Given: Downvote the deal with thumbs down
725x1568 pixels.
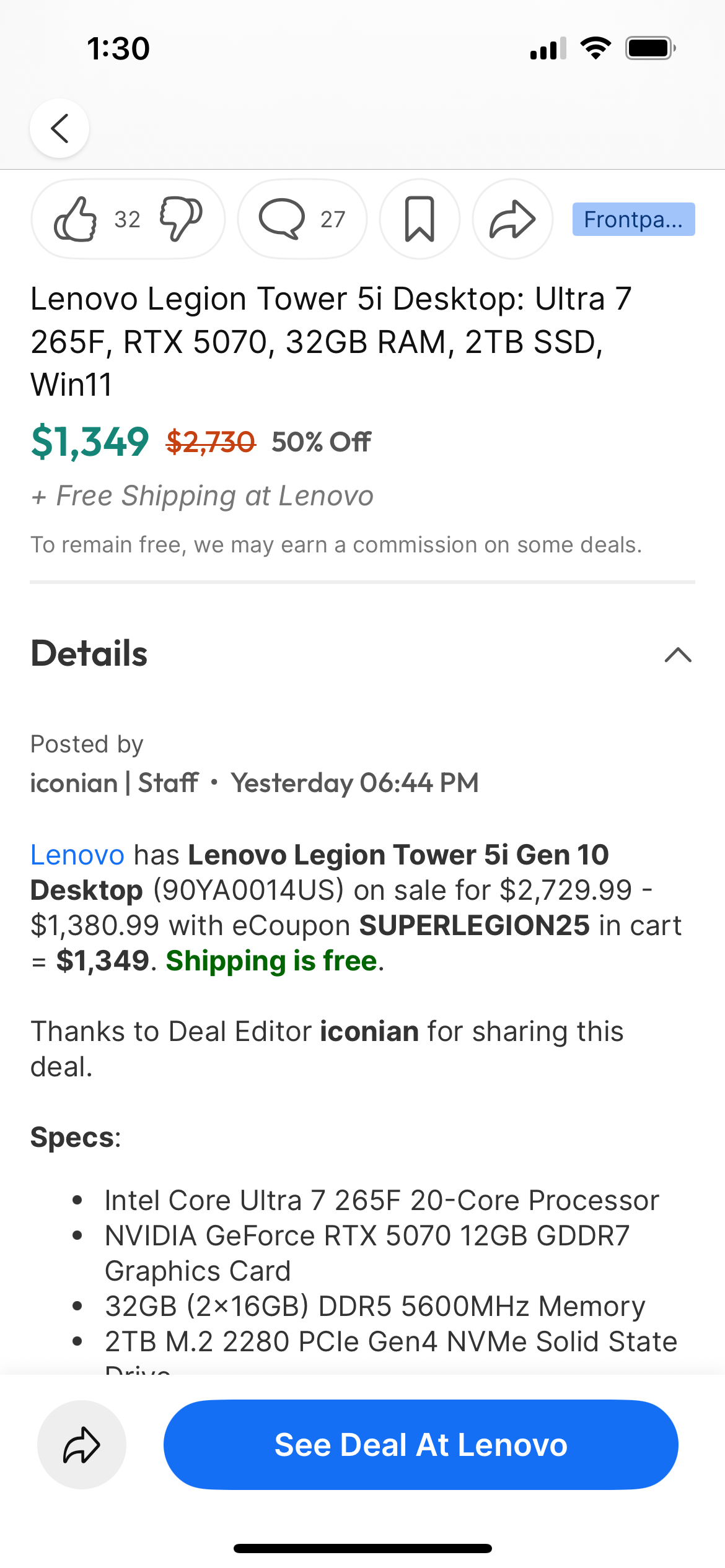Looking at the screenshot, I should (x=181, y=219).
